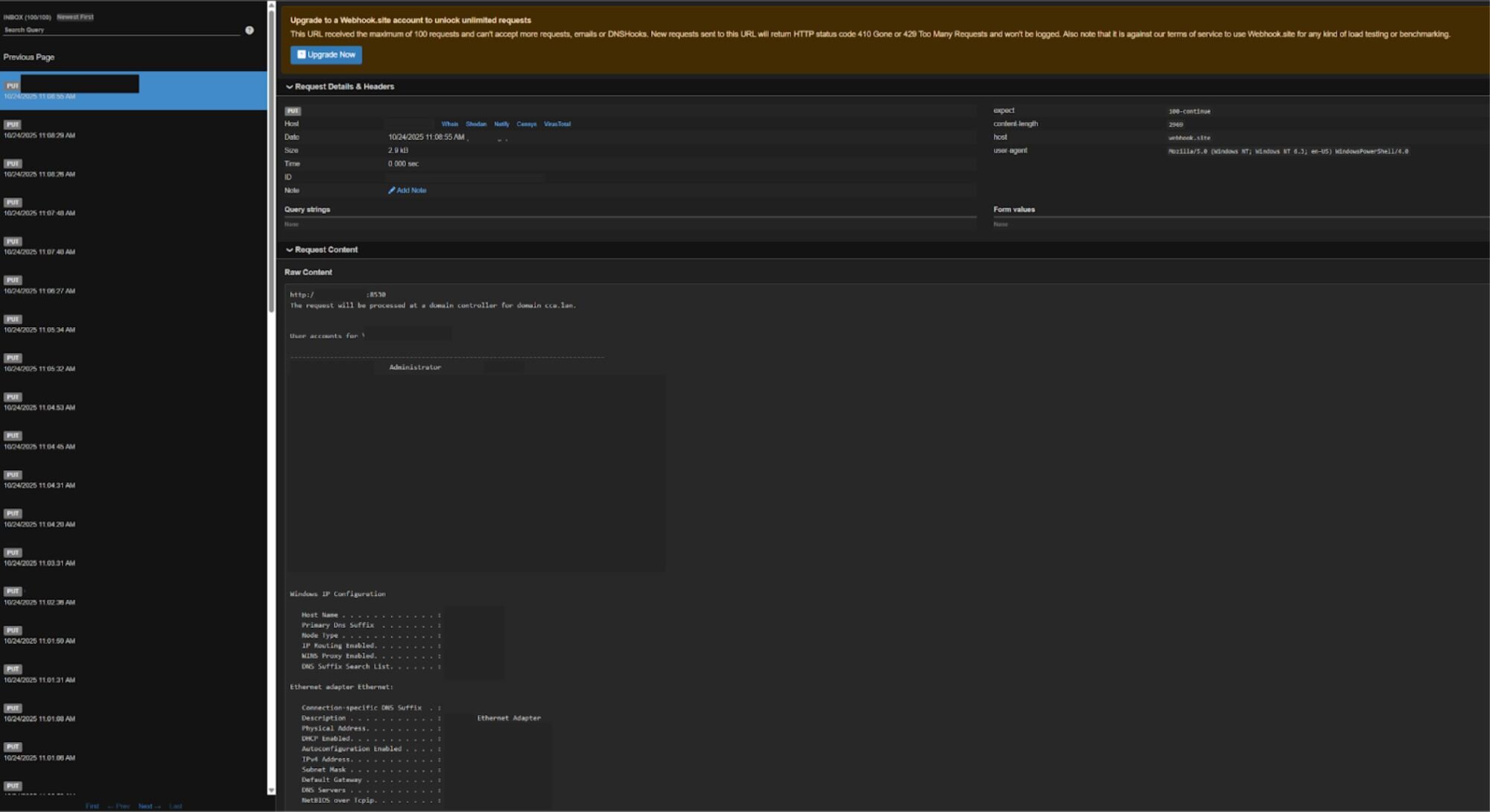This screenshot has height=812, width=1490.
Task: Click the Upgrade Now button
Action: coord(326,54)
